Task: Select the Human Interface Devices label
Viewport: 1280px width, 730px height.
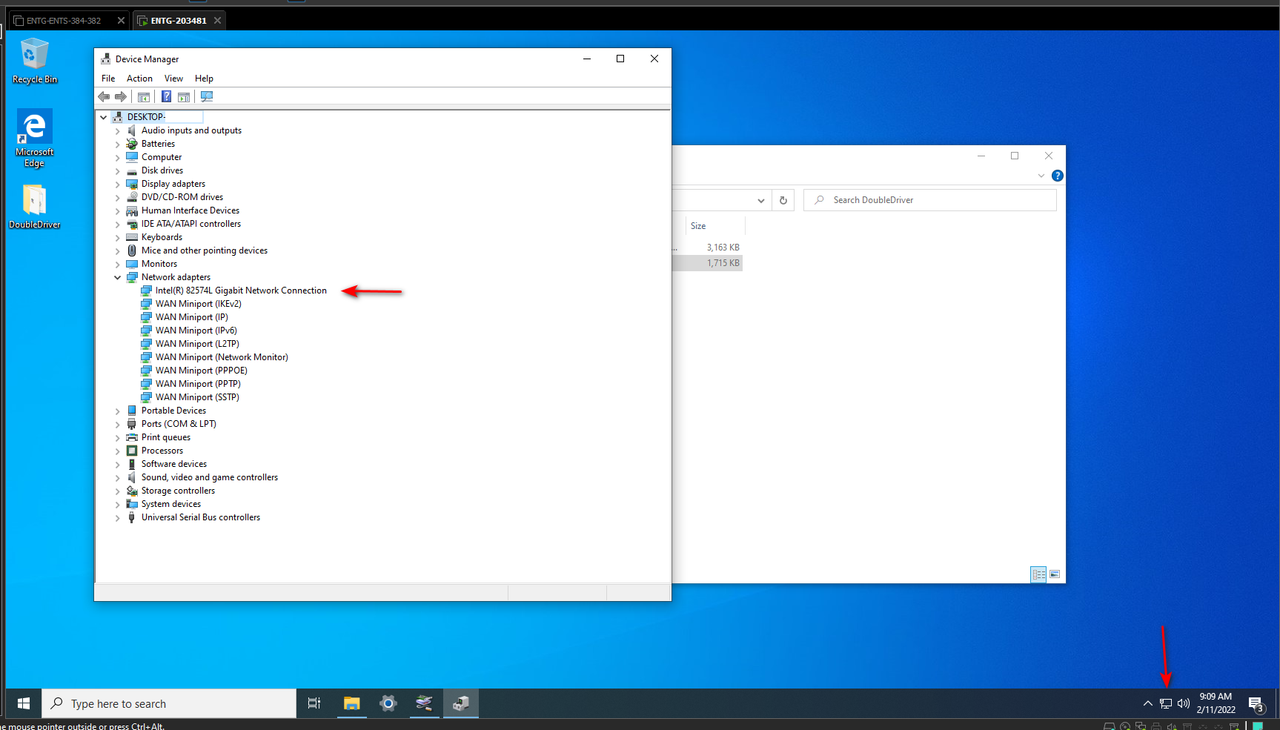Action: tap(190, 210)
